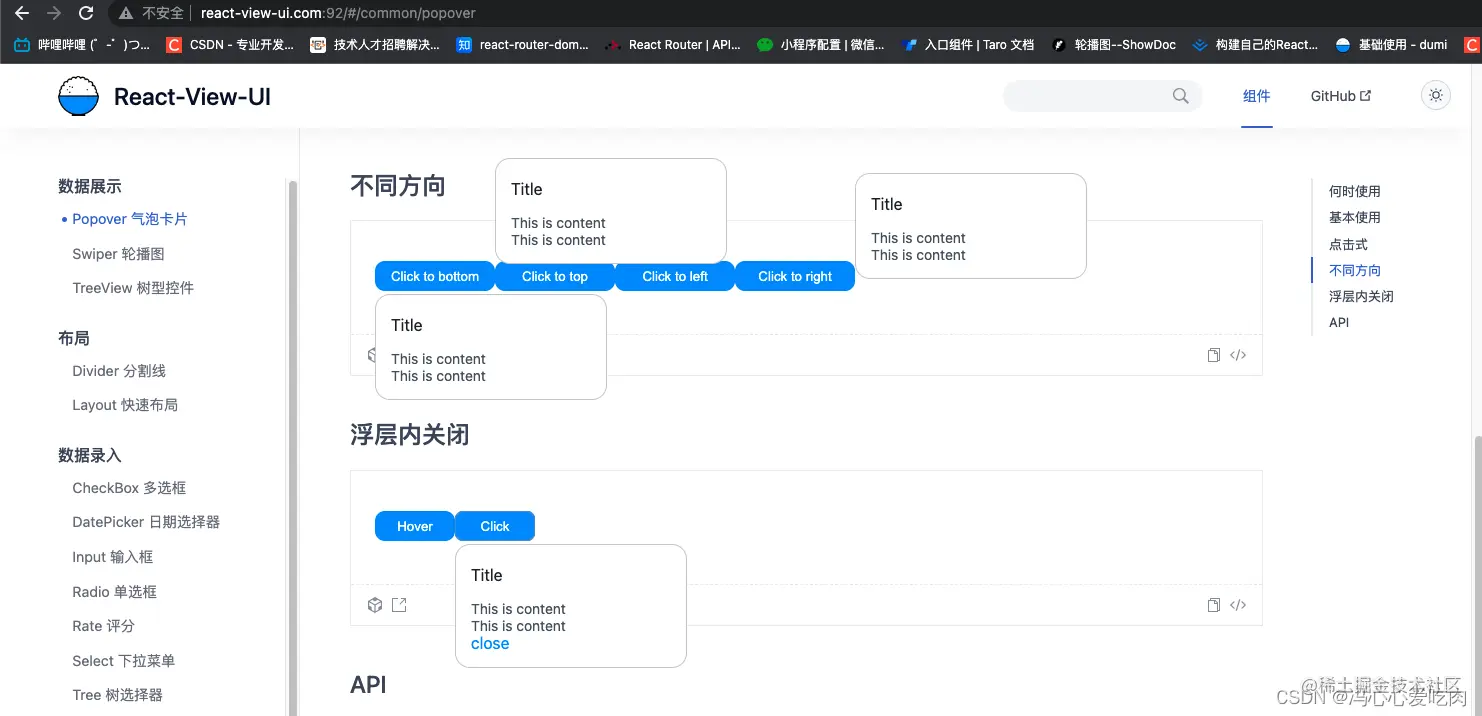1482x716 pixels.
Task: Click the insecure site warning icon
Action: [126, 13]
